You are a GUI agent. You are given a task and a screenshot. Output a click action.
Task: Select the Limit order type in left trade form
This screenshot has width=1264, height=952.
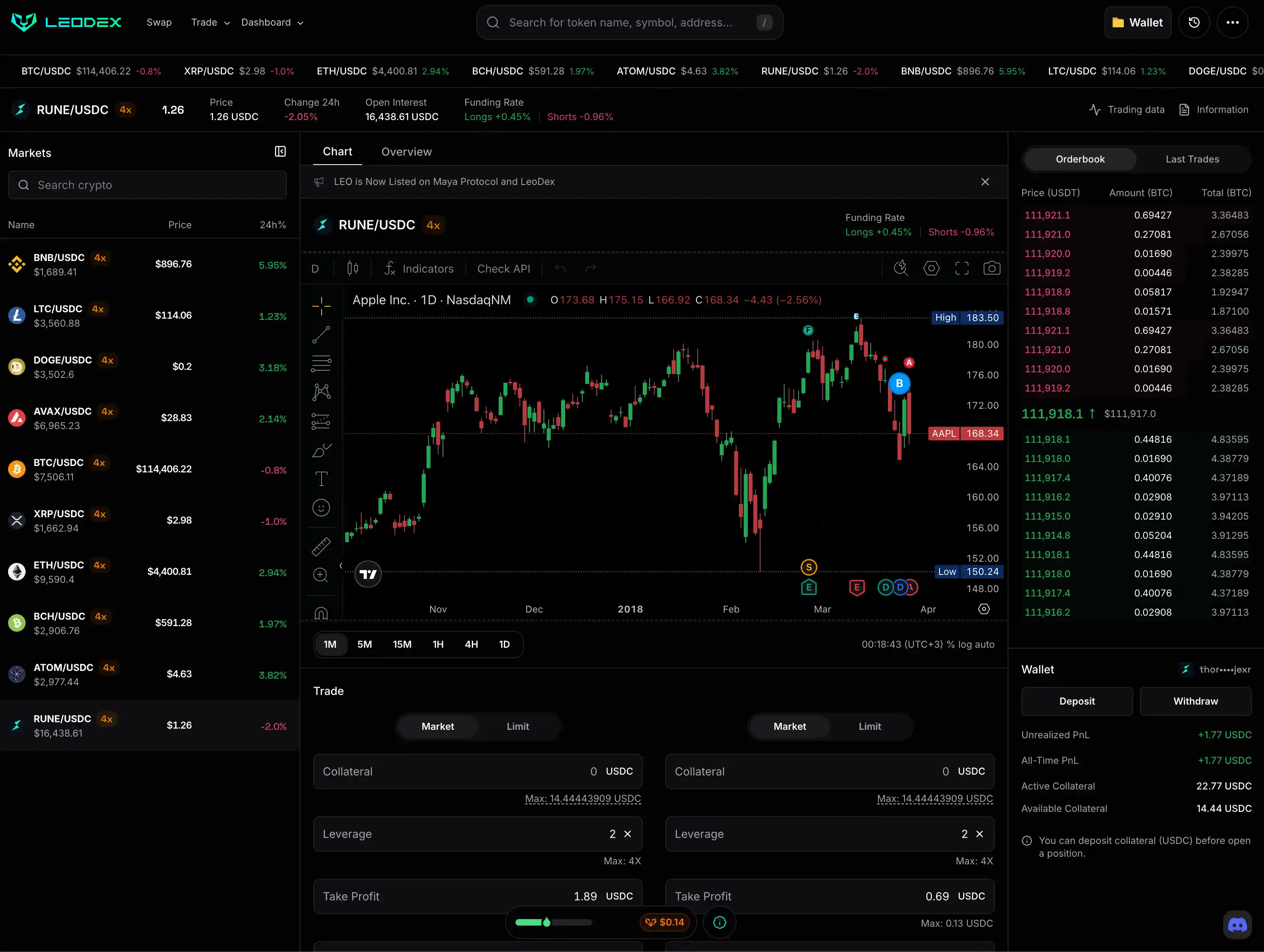point(518,727)
